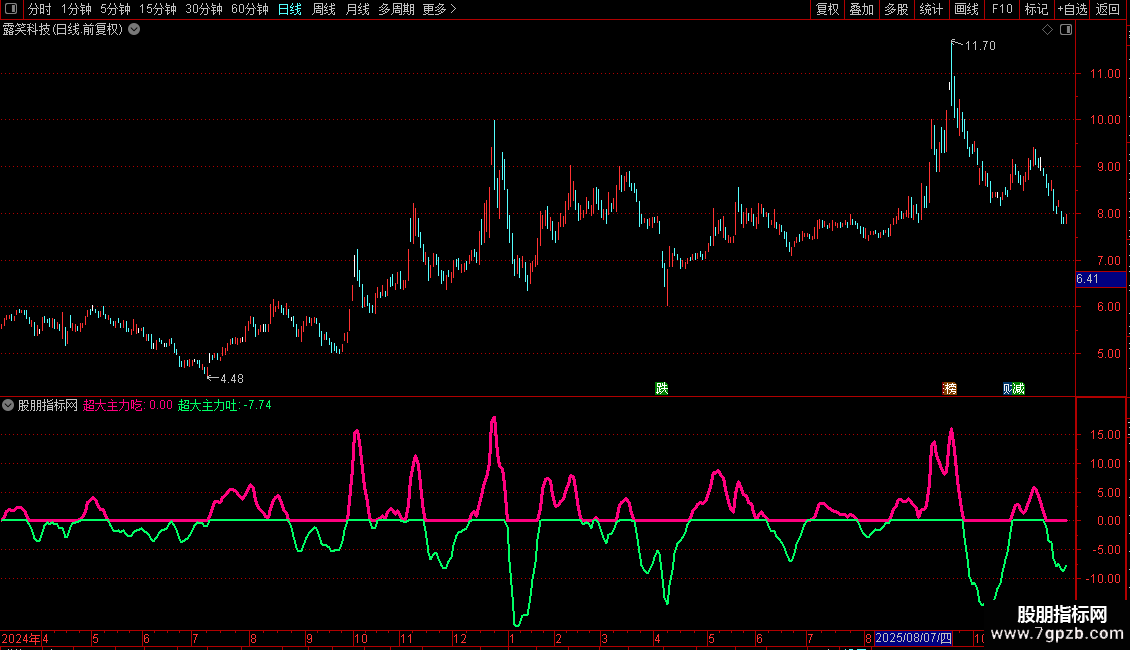1130x650 pixels.
Task: Click 超大主力吐 indicator value label
Action: click(x=225, y=406)
